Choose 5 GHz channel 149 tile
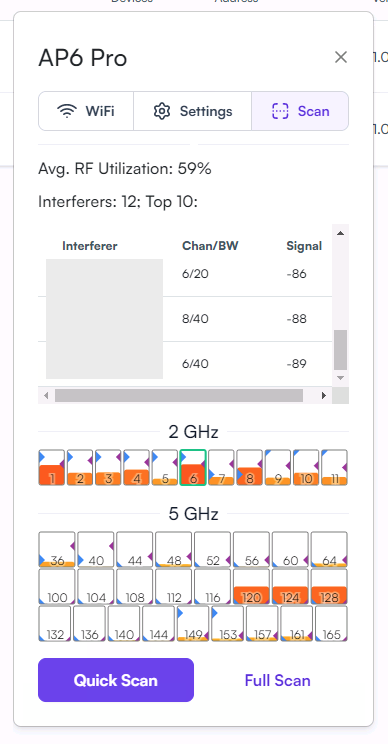 (x=193, y=623)
